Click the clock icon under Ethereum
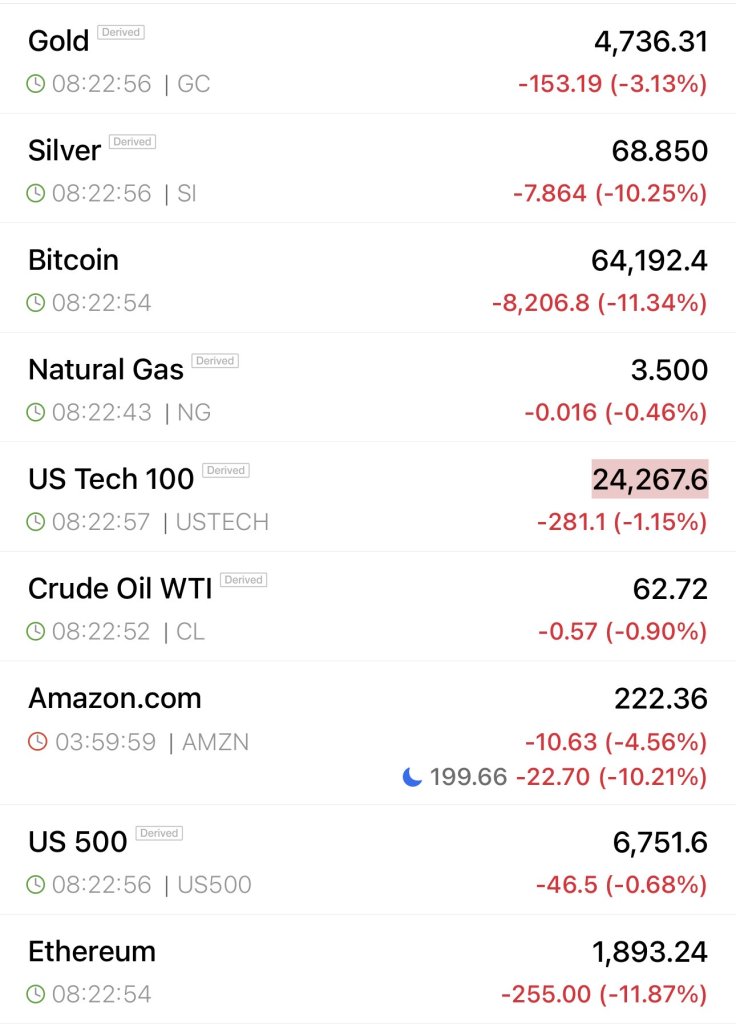The width and height of the screenshot is (736, 1024). (36, 994)
